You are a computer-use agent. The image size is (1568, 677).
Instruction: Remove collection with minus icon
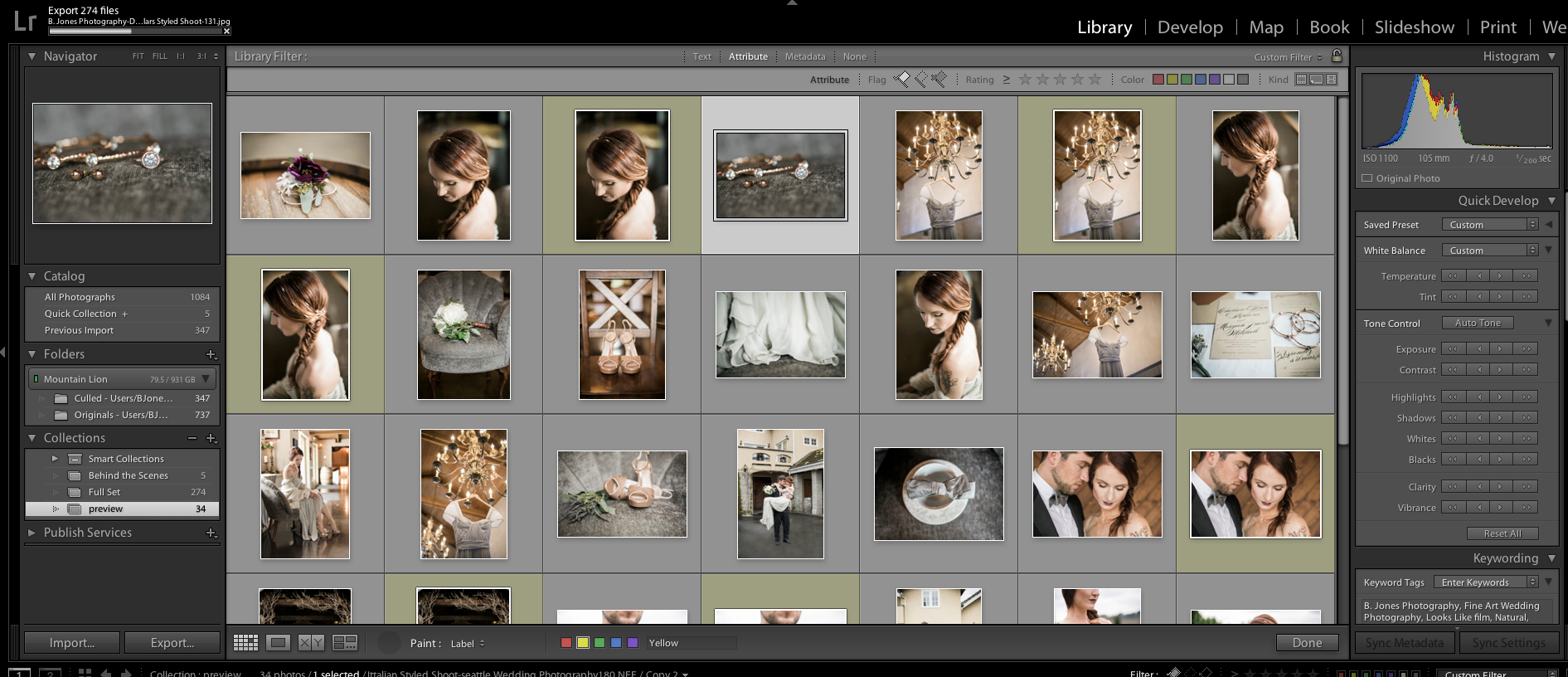[192, 438]
